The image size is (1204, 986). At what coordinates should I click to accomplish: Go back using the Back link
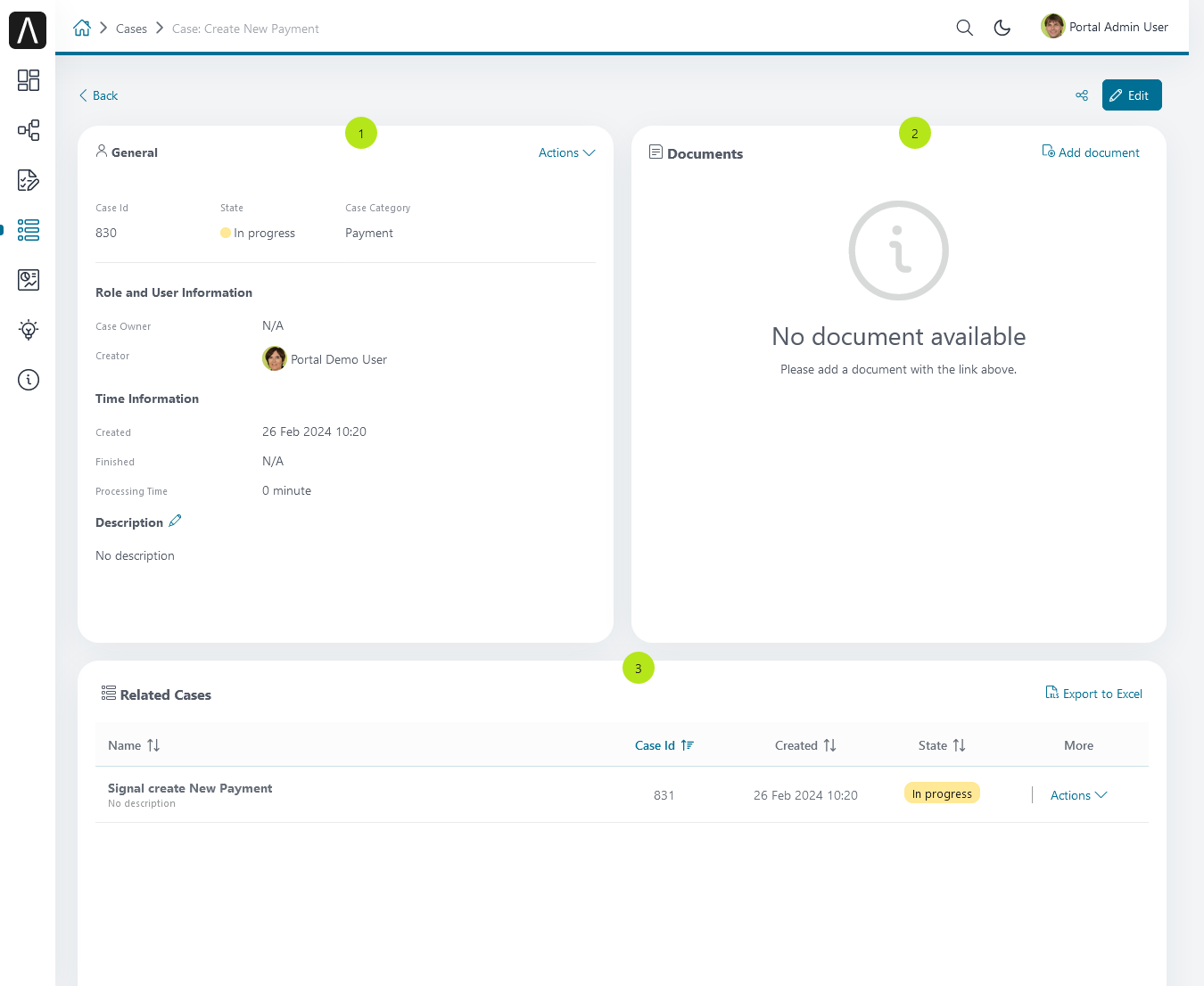(98, 95)
